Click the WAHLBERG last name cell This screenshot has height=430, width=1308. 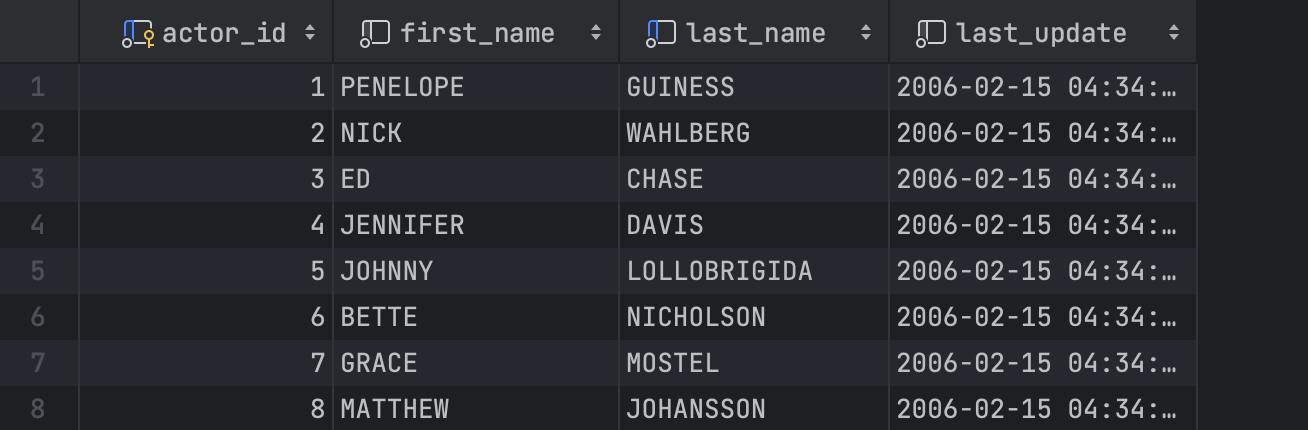754,133
